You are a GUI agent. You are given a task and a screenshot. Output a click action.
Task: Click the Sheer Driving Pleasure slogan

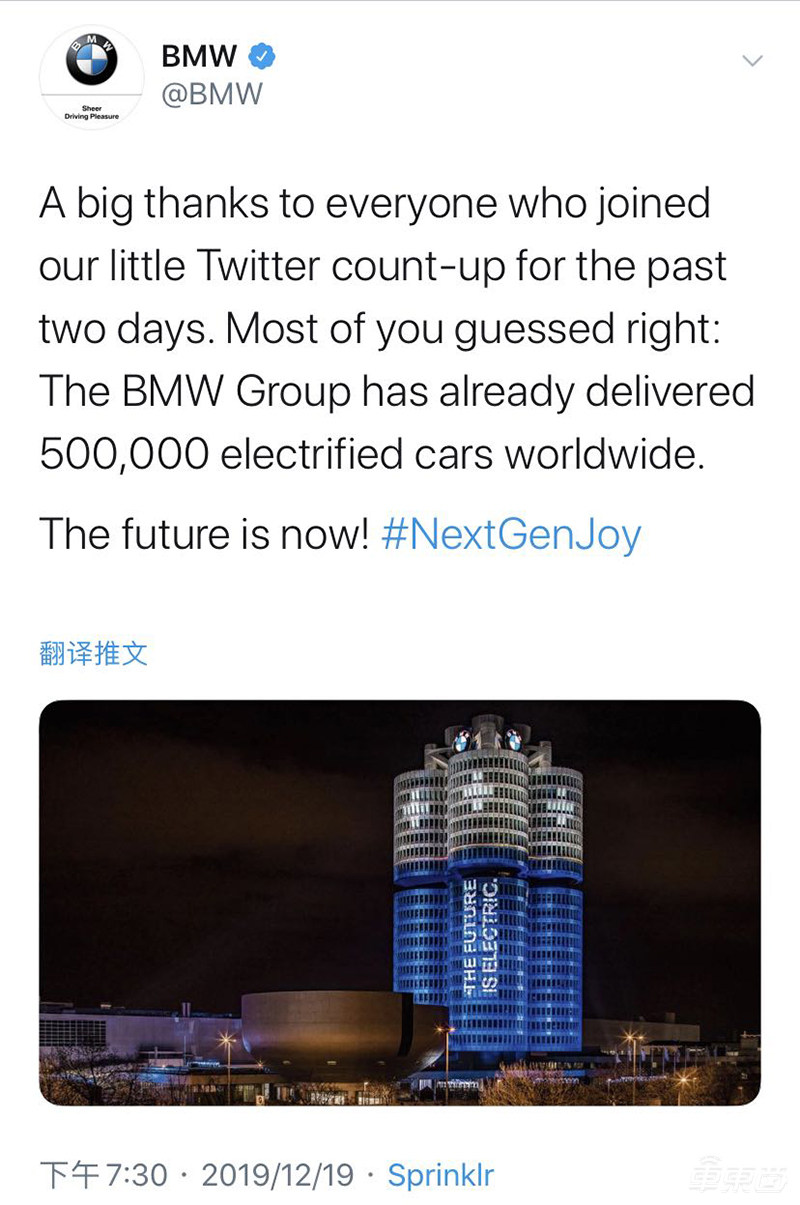point(91,112)
